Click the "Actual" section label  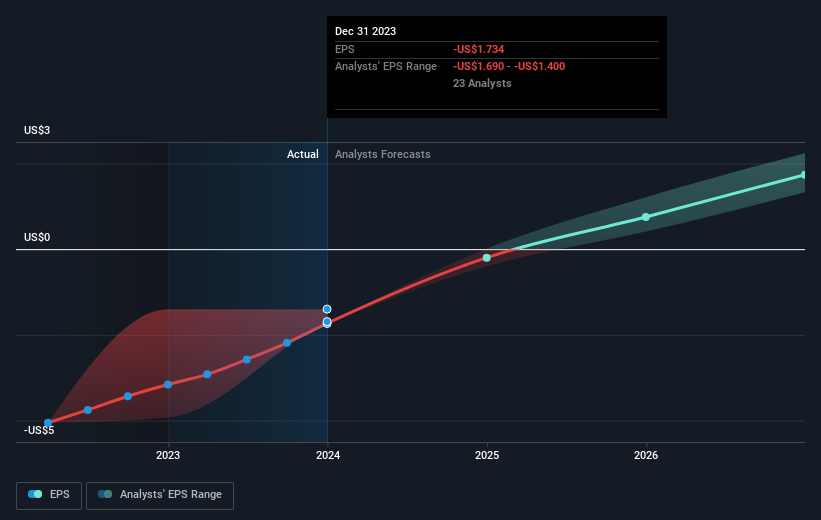point(302,154)
